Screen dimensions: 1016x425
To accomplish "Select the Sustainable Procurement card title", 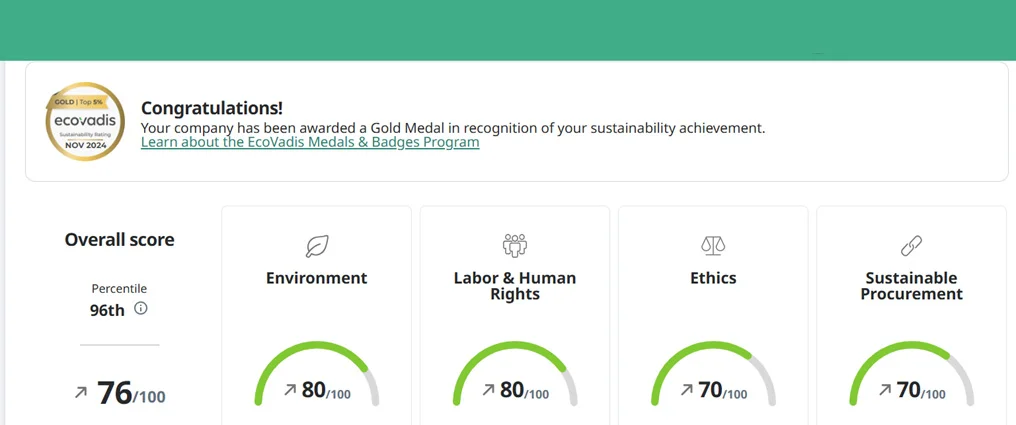I will pos(911,286).
